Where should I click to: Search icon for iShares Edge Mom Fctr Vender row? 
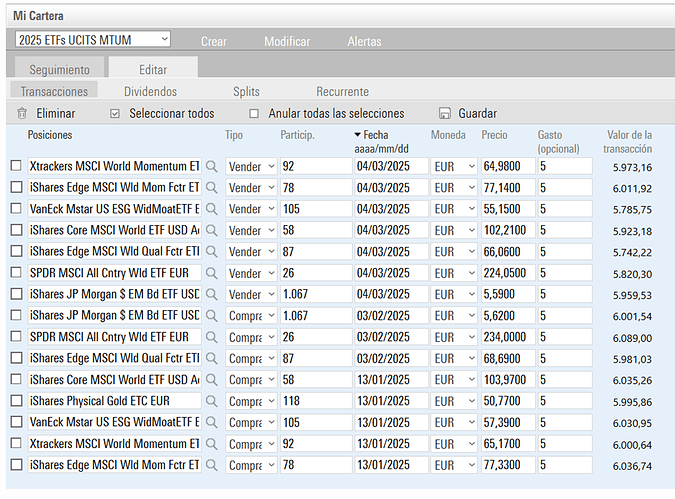pos(211,188)
